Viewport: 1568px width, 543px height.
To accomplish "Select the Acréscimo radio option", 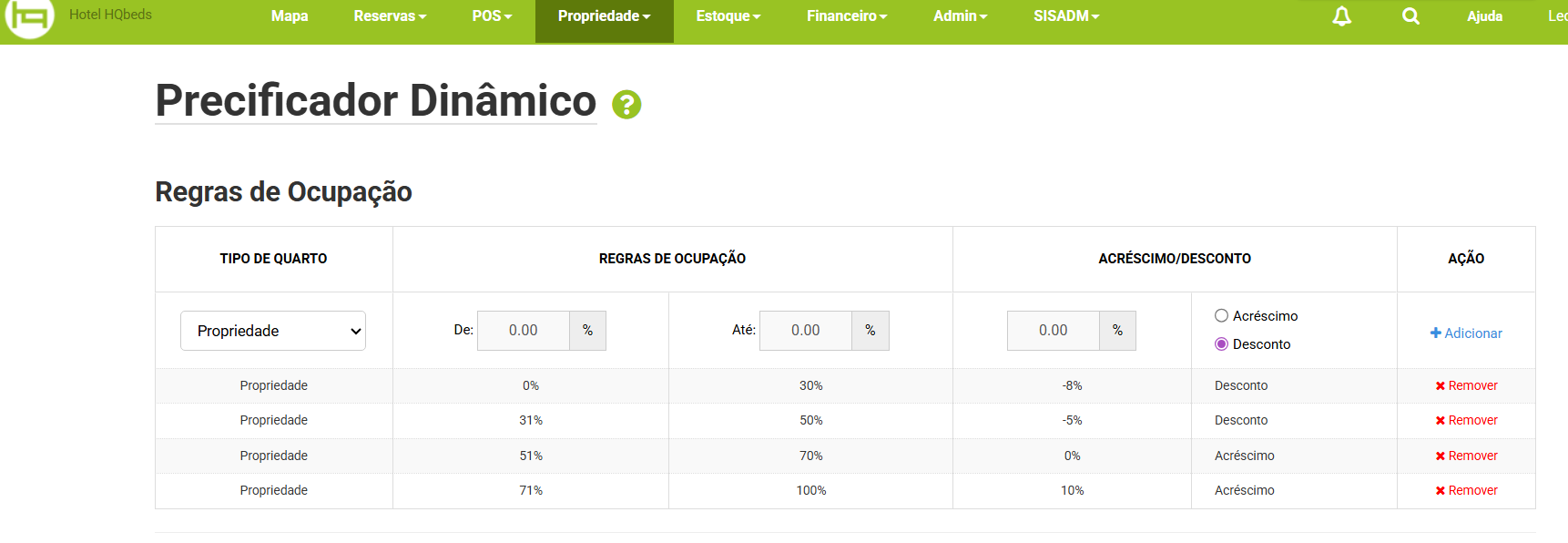I will click(1222, 316).
